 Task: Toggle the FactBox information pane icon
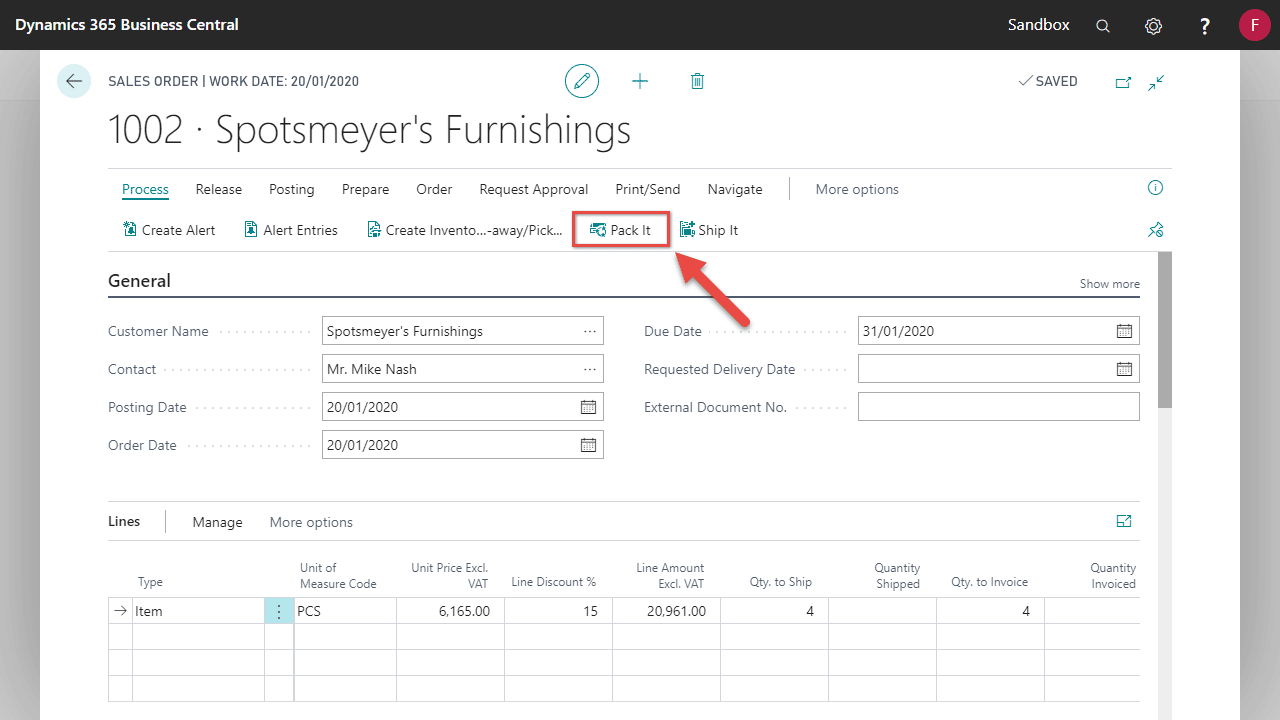(1155, 188)
